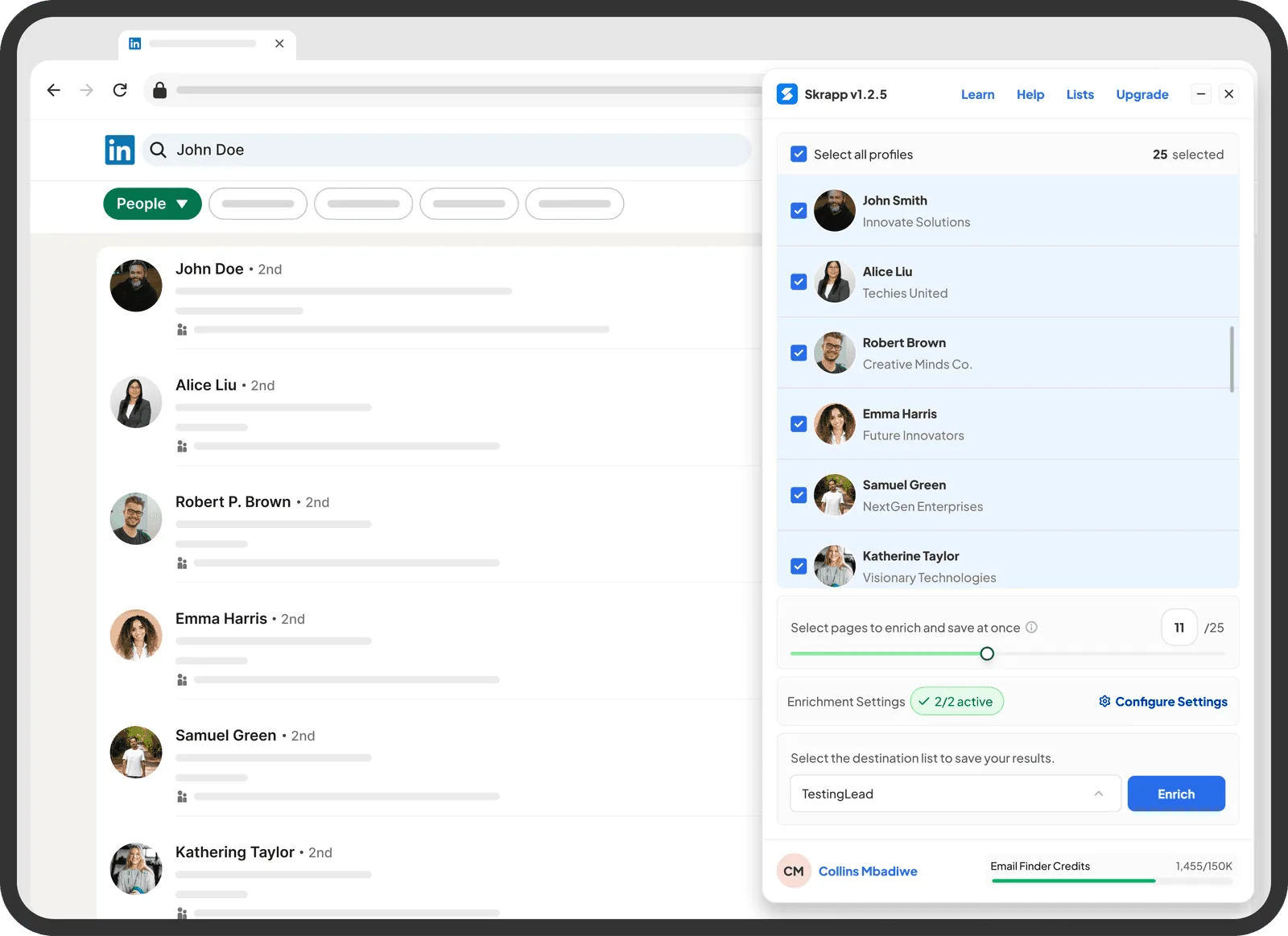Click the Email Finder Credits progress bar

click(1112, 880)
